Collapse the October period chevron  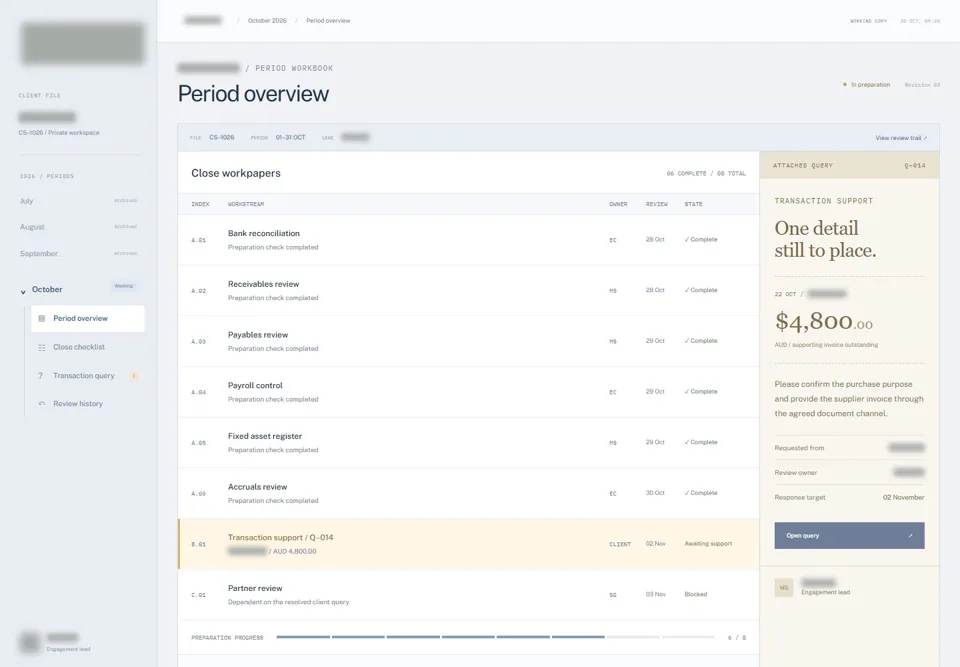click(x=23, y=292)
